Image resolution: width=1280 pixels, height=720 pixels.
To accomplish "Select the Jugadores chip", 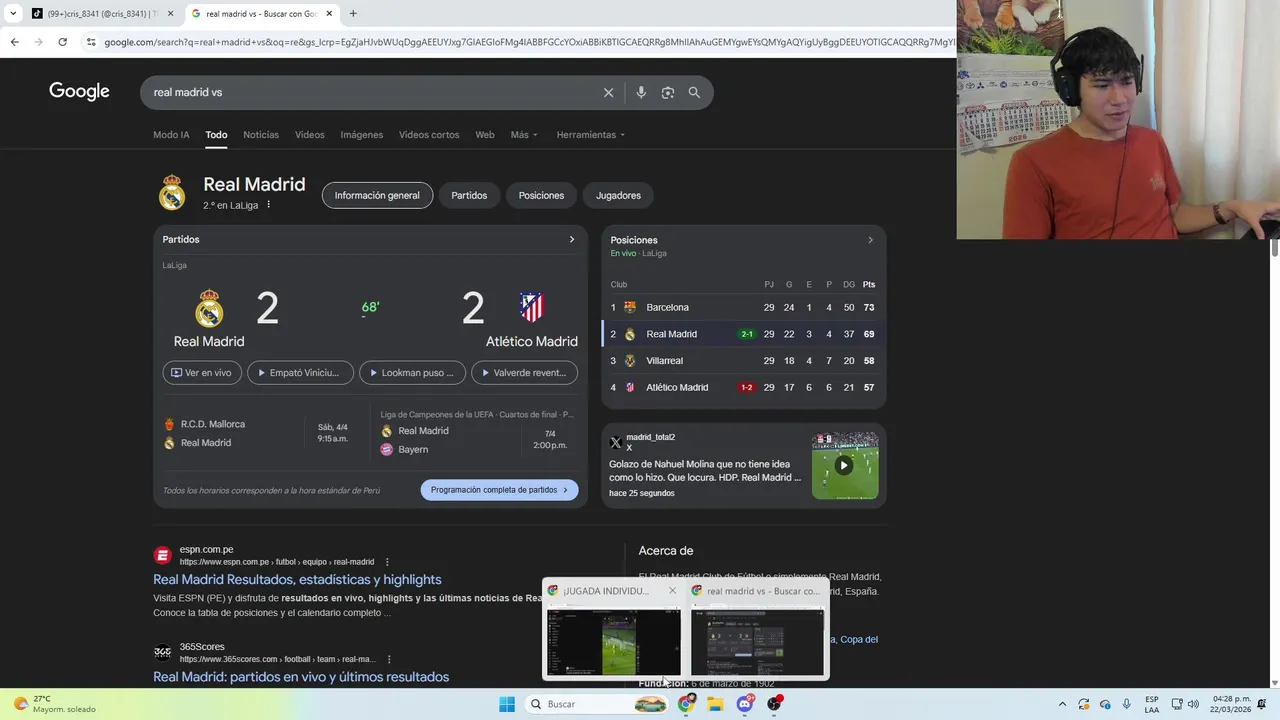I will pos(618,195).
